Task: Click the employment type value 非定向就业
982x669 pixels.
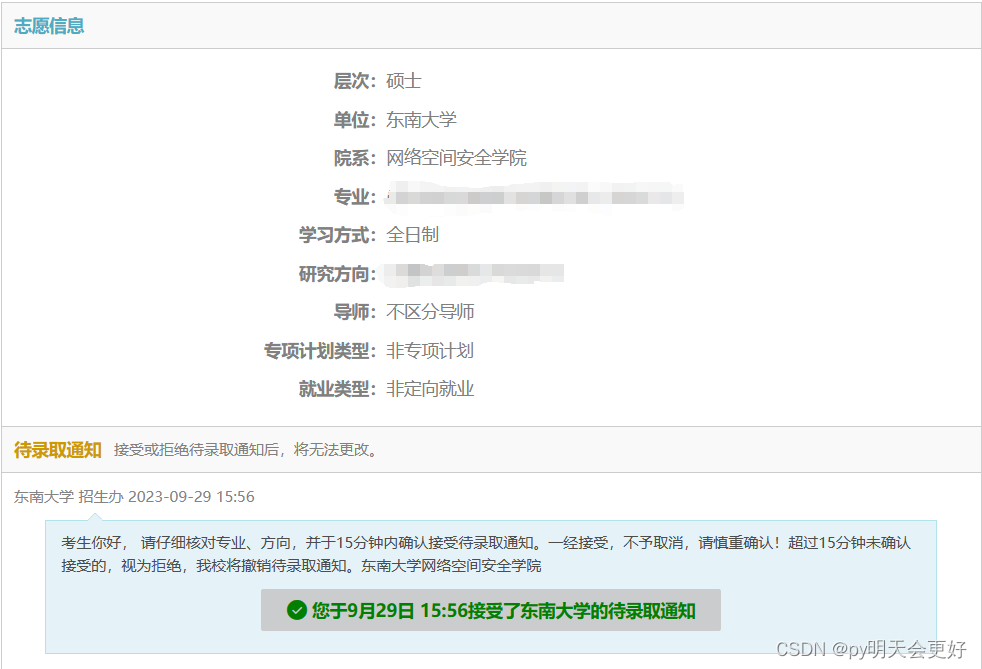Action: pos(430,389)
